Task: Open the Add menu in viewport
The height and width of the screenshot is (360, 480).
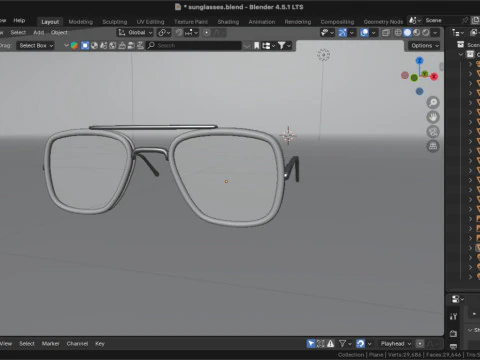Action: [x=39, y=32]
